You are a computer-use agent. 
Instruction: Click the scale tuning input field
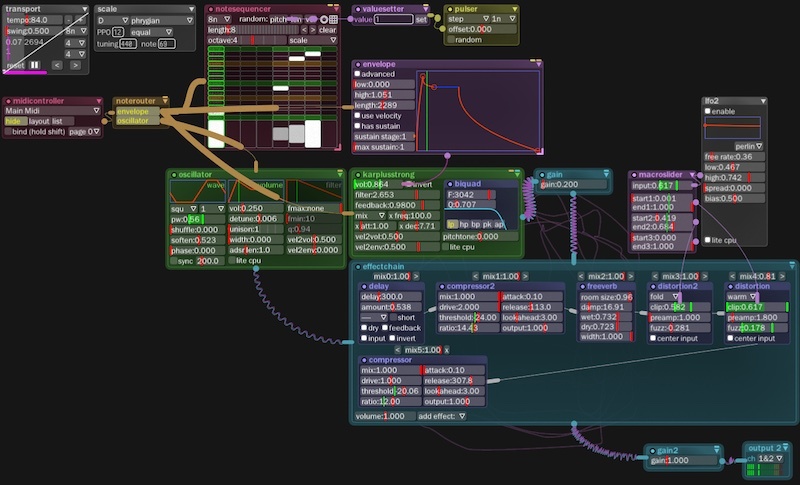(x=129, y=44)
